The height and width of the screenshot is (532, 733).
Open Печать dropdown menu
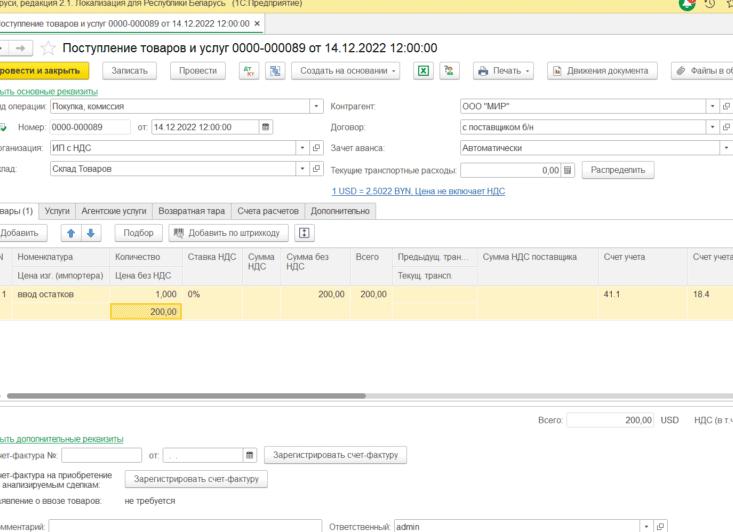click(503, 71)
